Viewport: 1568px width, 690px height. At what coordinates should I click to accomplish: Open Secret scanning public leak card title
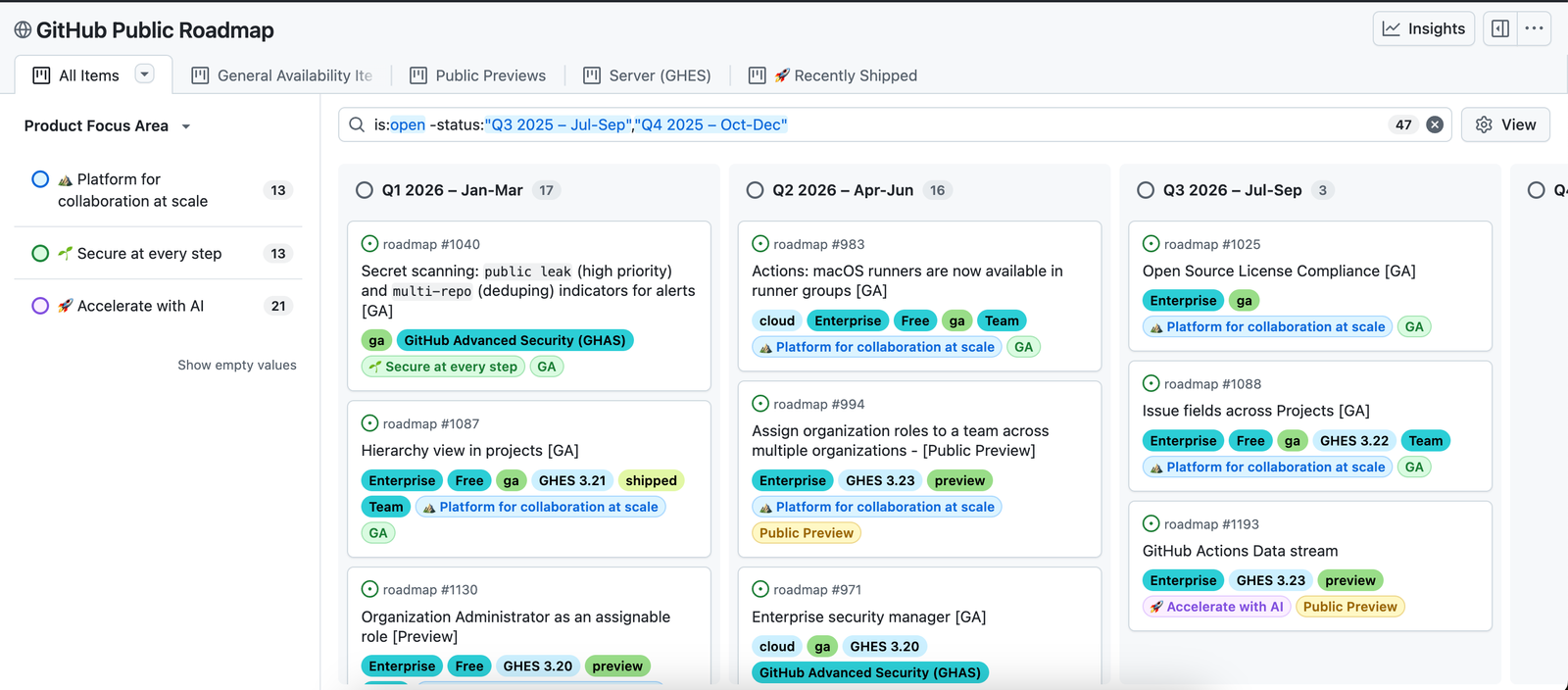click(528, 290)
